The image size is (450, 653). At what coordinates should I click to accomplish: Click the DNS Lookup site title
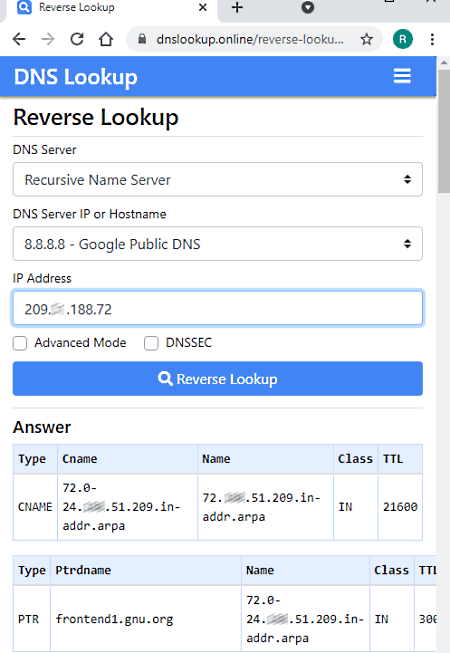point(75,77)
